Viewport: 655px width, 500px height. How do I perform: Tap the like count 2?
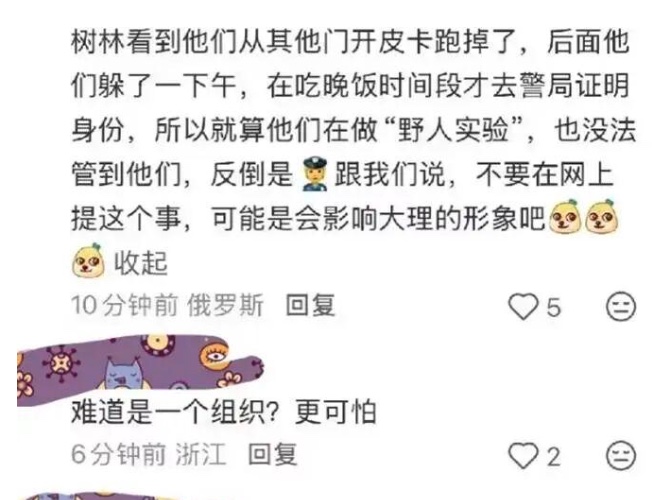(x=553, y=456)
